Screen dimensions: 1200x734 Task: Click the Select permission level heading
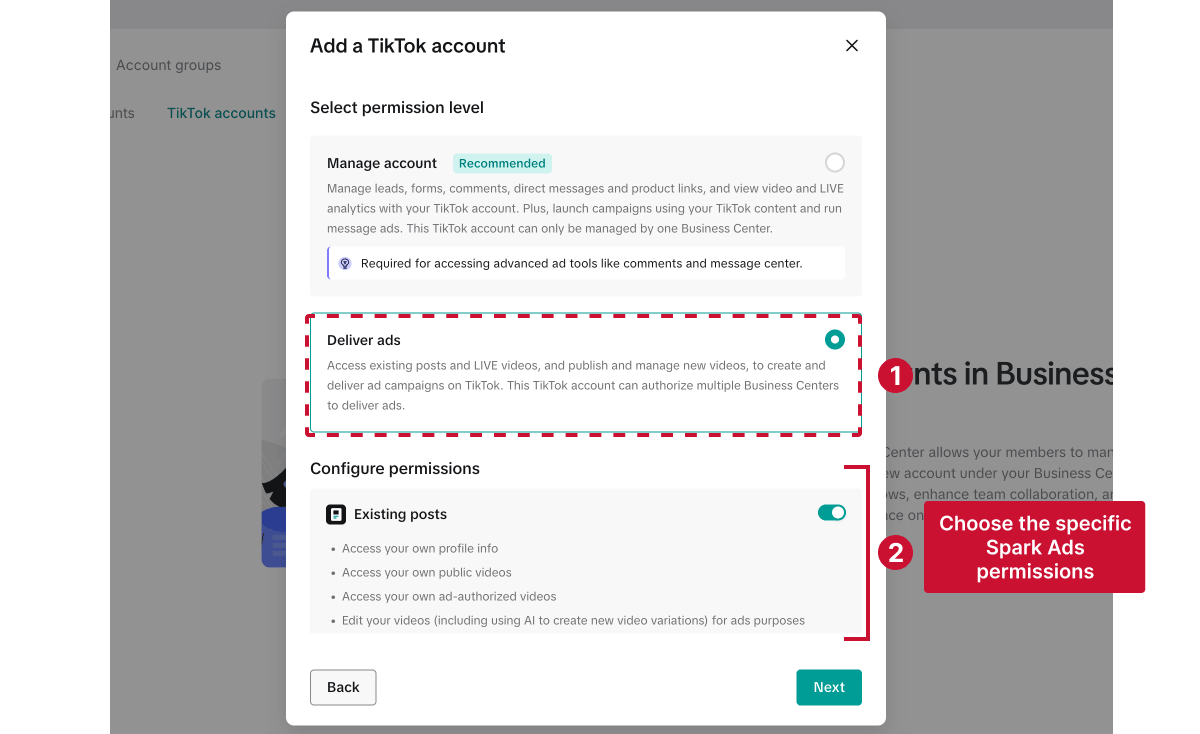click(397, 107)
